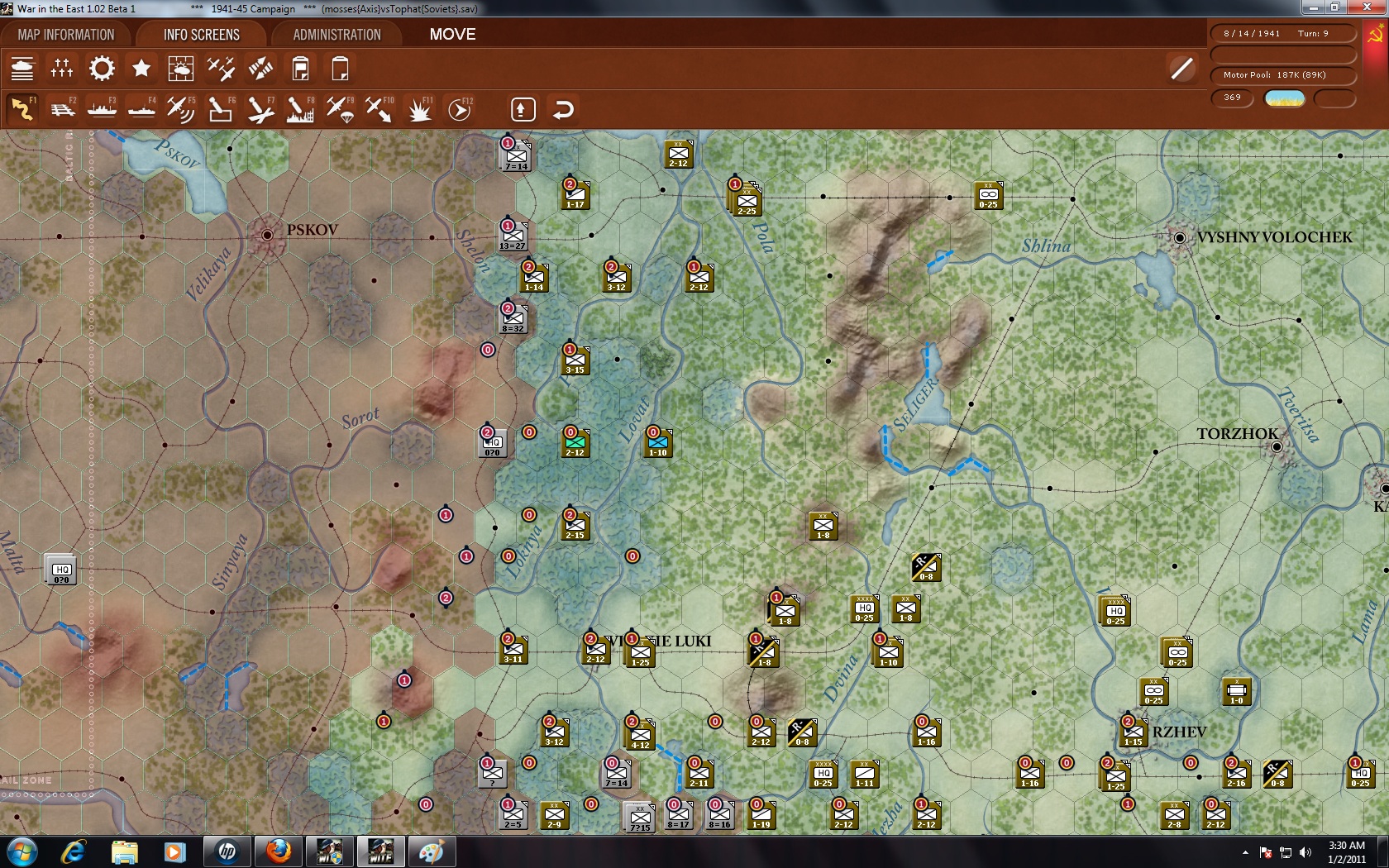Select the F8 bomb city mode icon

(300, 109)
